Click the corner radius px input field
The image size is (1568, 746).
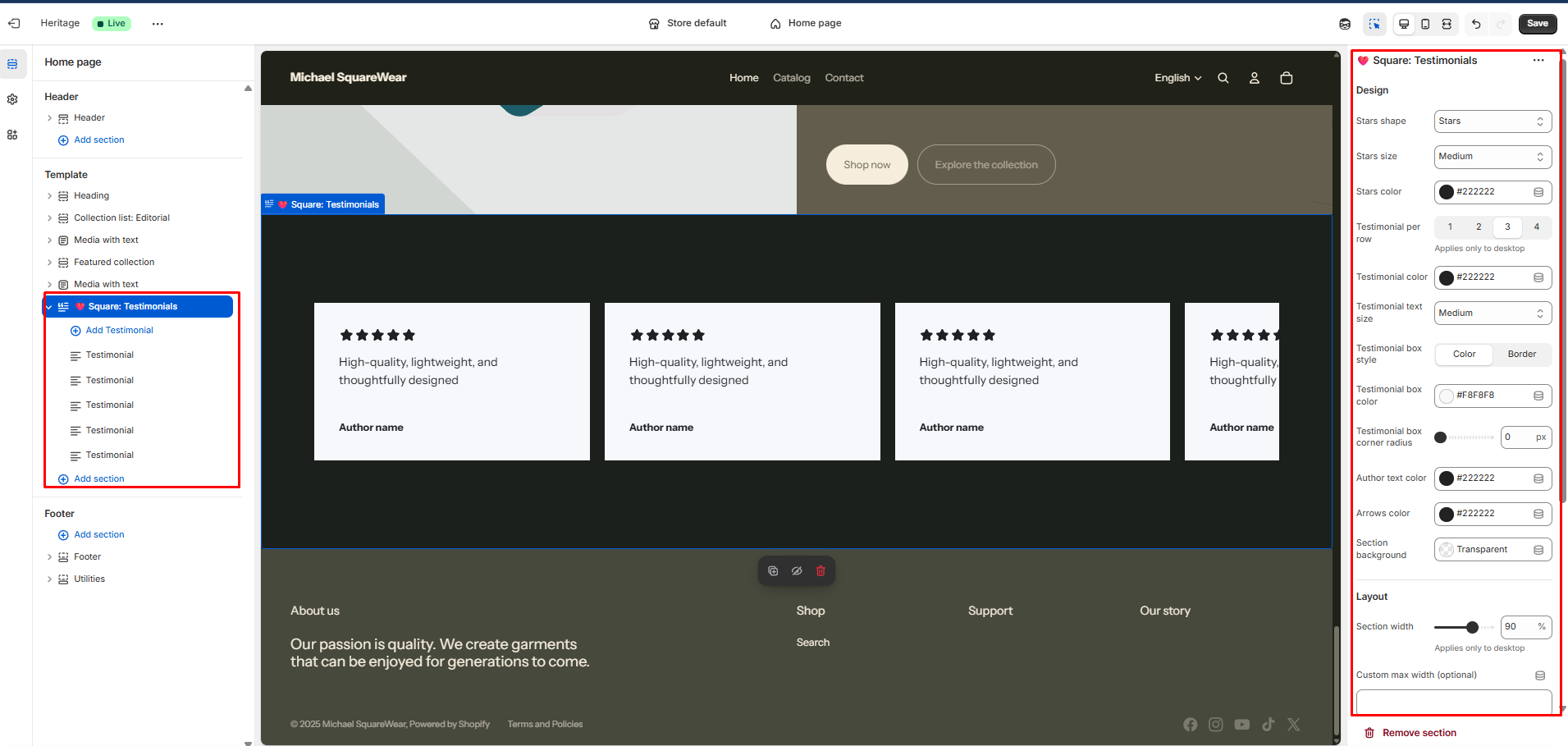[1526, 437]
